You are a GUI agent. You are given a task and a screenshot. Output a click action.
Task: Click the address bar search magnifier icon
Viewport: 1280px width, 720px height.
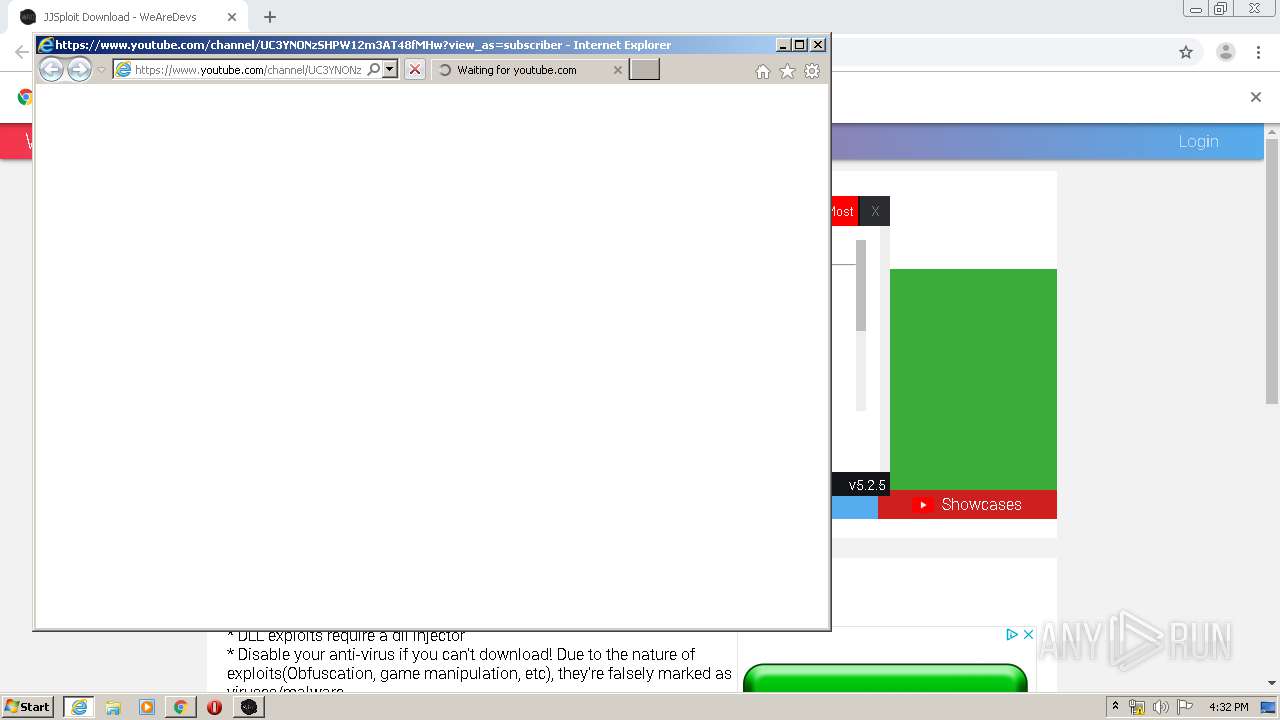[374, 69]
